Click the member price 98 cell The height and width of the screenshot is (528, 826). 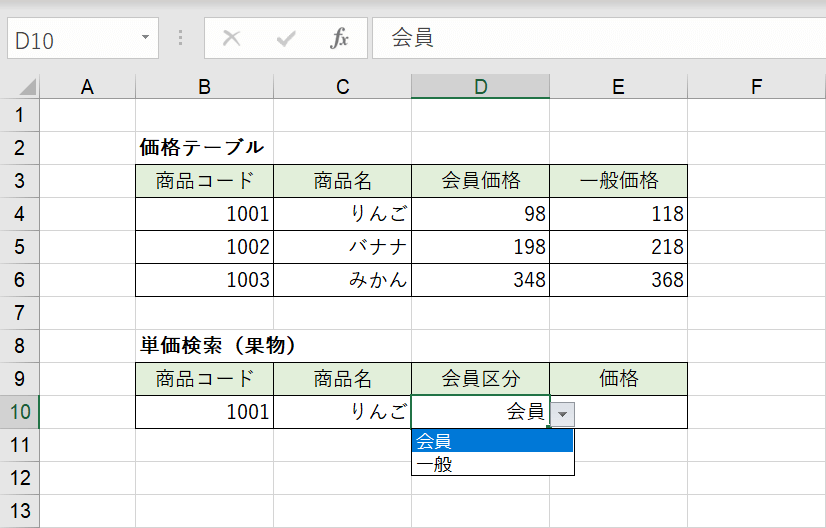point(480,214)
